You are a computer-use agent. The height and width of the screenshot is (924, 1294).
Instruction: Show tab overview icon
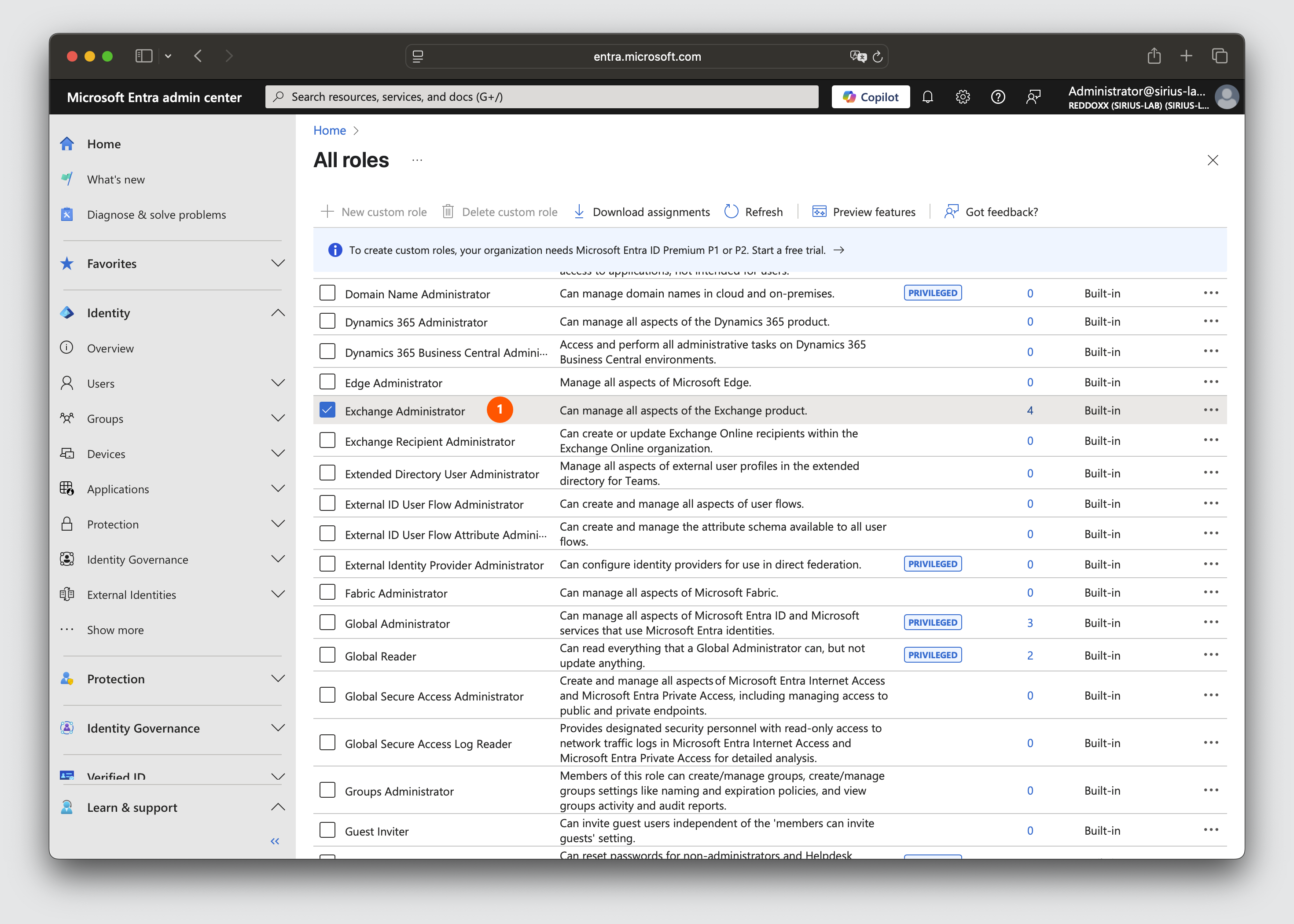1220,56
